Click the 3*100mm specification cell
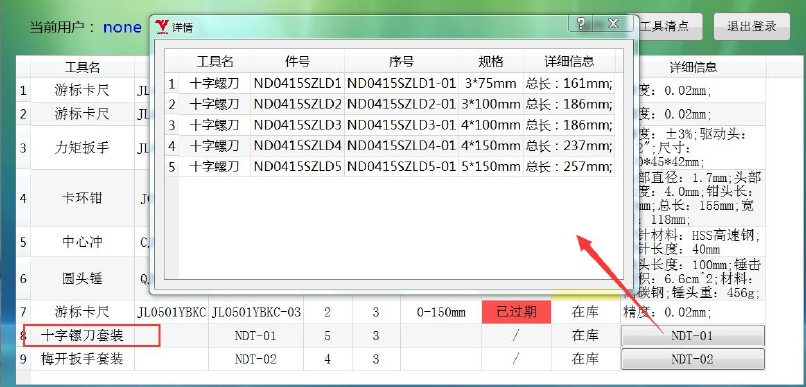Screen dimensions: 806x387 point(491,104)
